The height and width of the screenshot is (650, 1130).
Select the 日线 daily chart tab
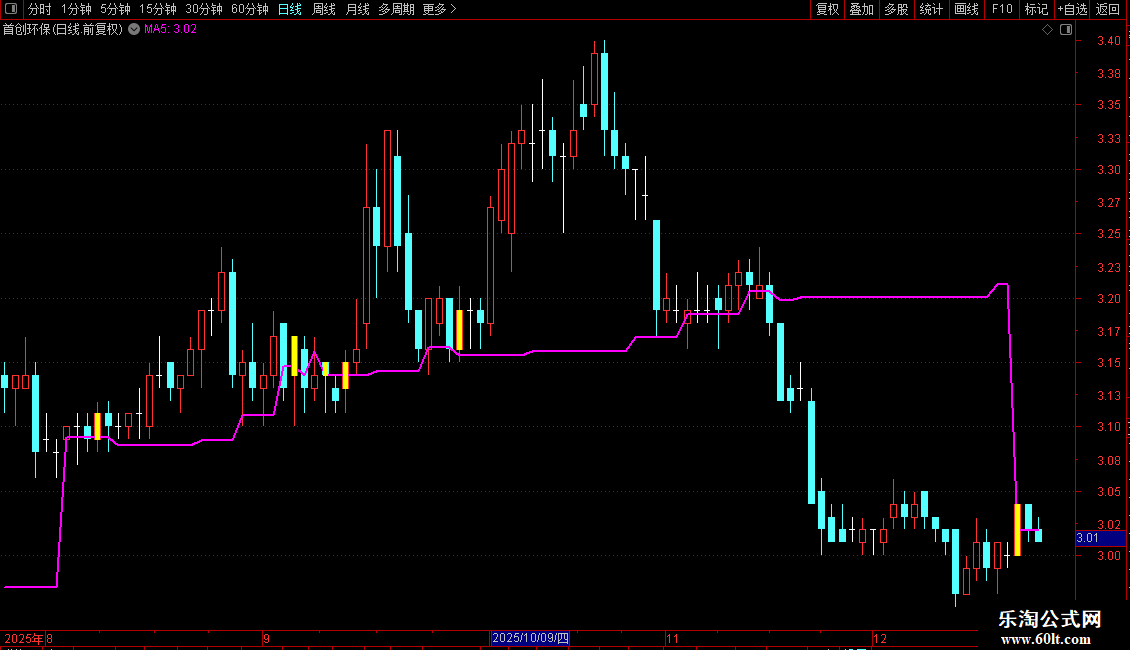(x=290, y=9)
